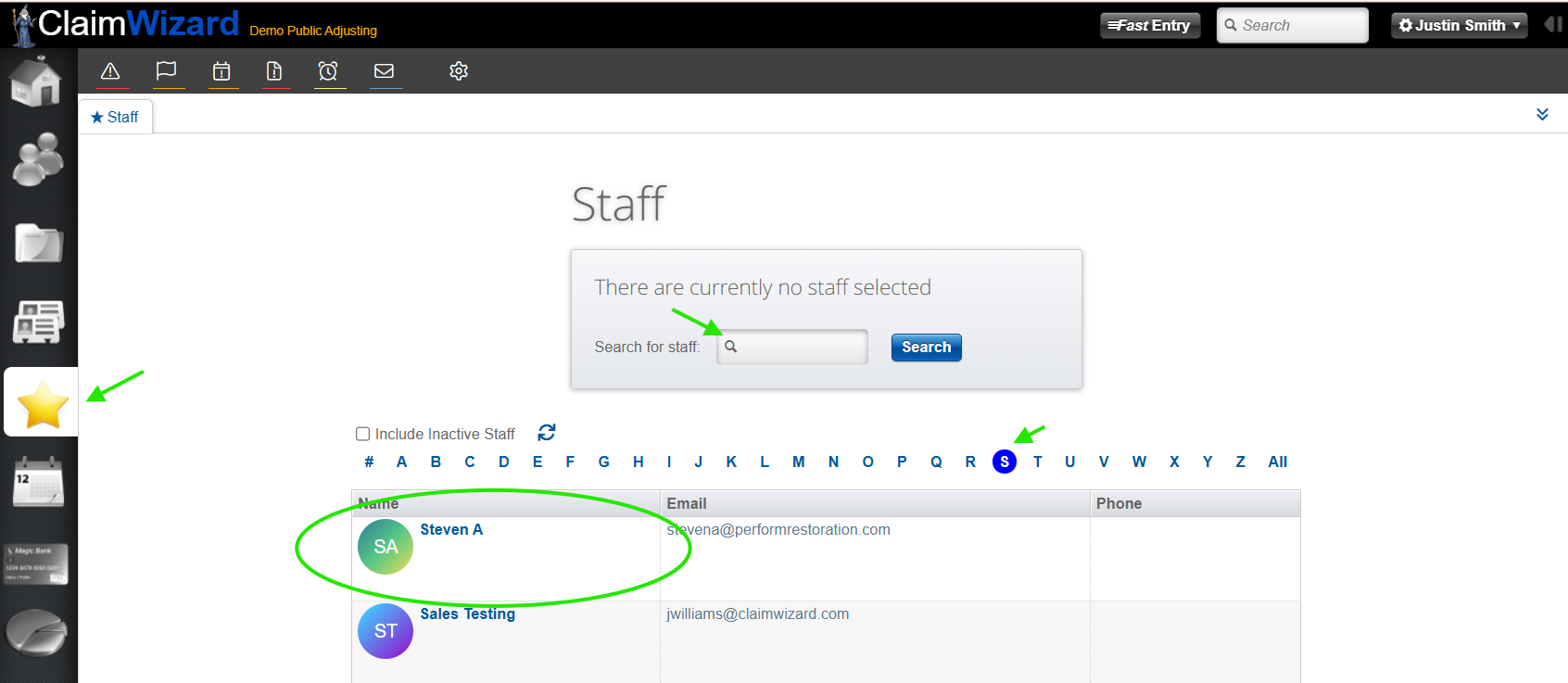Open the Justin Smith user dropdown

click(1460, 25)
